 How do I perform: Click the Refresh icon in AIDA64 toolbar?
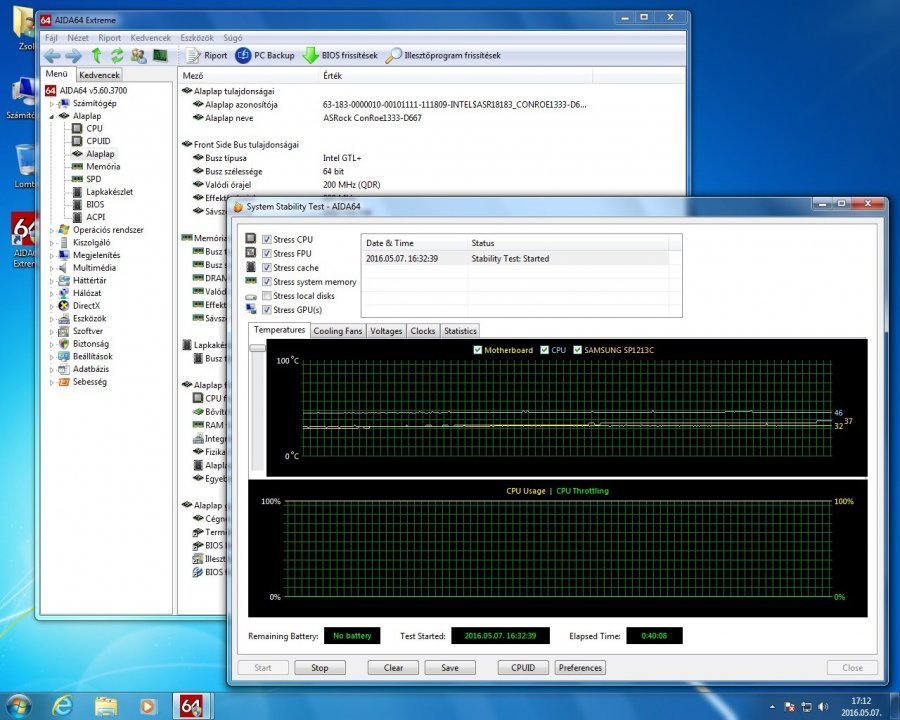(x=117, y=56)
